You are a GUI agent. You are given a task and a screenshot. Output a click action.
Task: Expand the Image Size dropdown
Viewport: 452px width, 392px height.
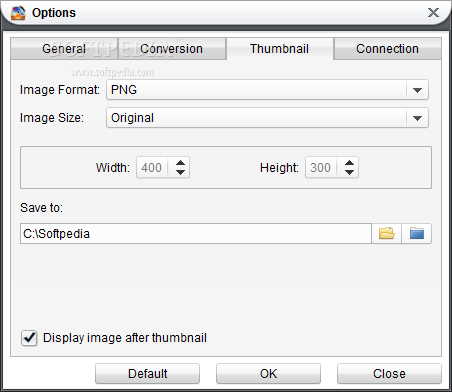267,118
